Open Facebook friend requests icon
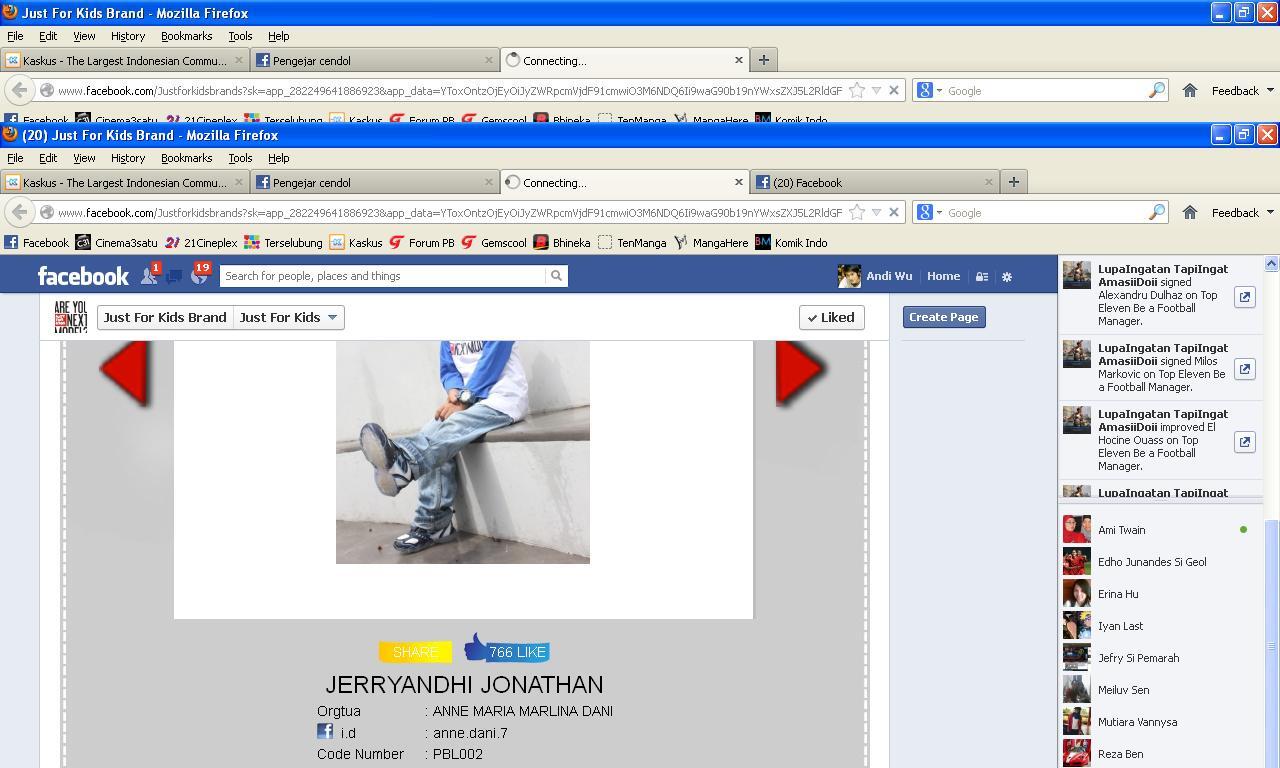Viewport: 1280px width, 768px height. point(149,276)
